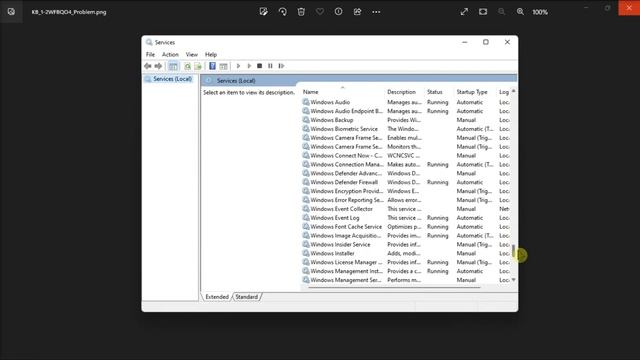Select Windows License Manager service row
Screen dimensions: 640x360
click(406, 262)
